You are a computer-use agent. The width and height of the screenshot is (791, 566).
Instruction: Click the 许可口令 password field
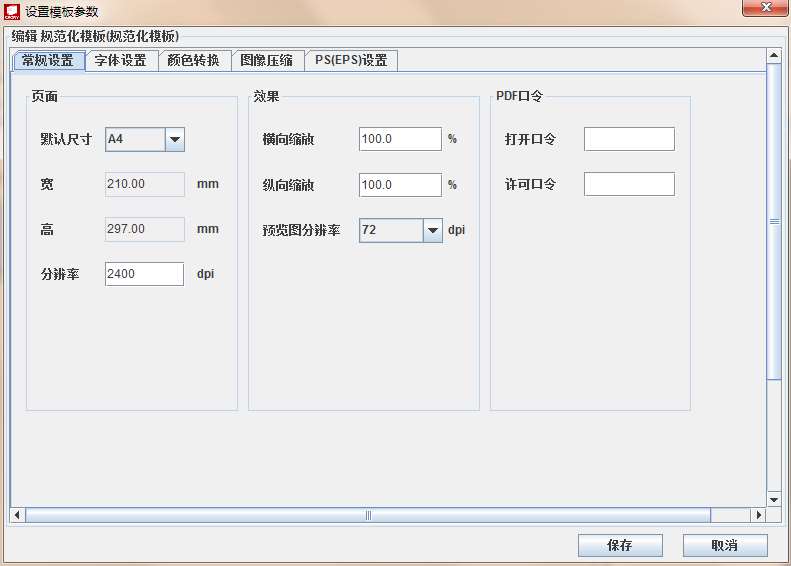(629, 185)
